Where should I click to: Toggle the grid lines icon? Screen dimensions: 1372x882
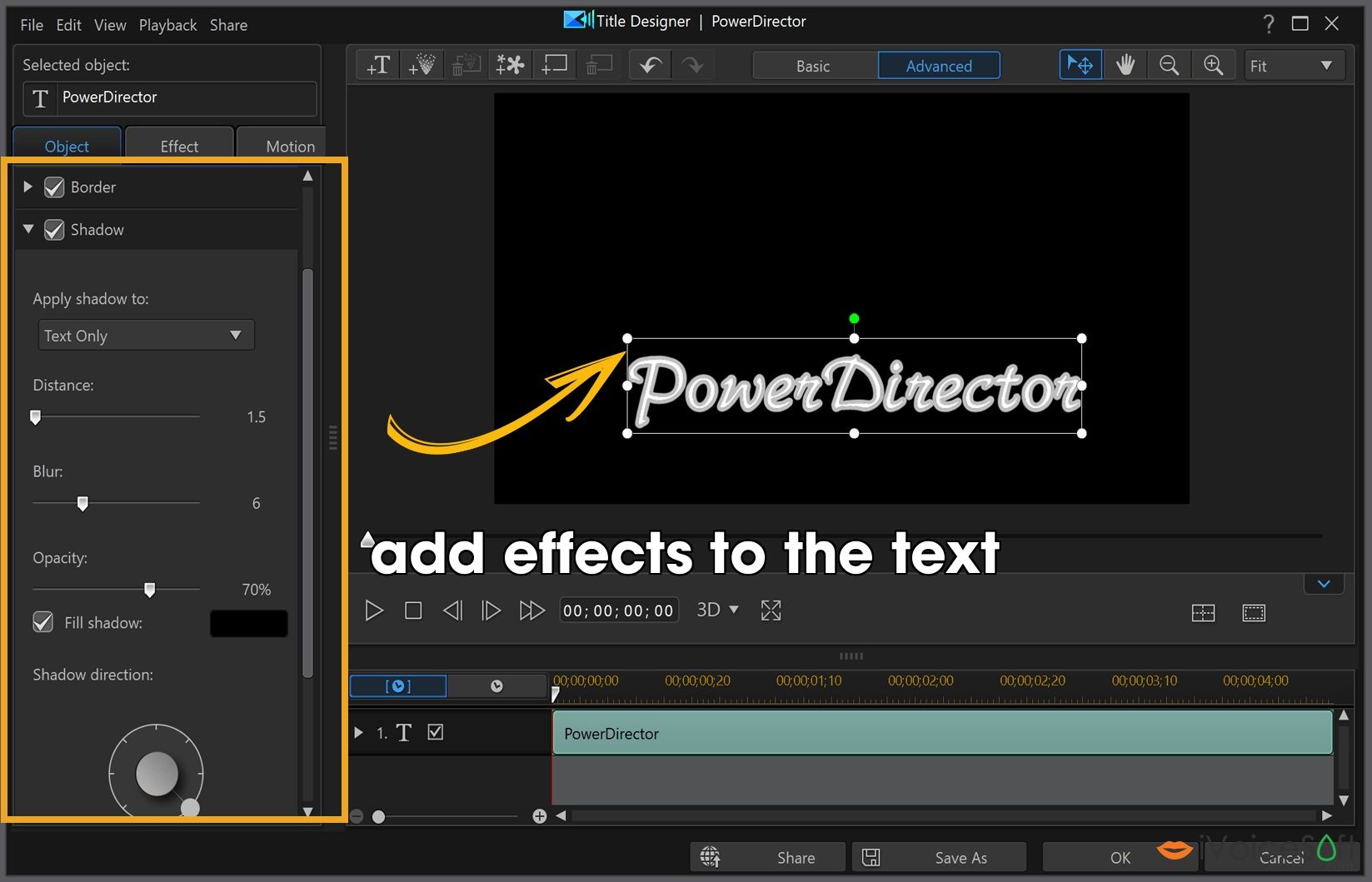pyautogui.click(x=1204, y=614)
